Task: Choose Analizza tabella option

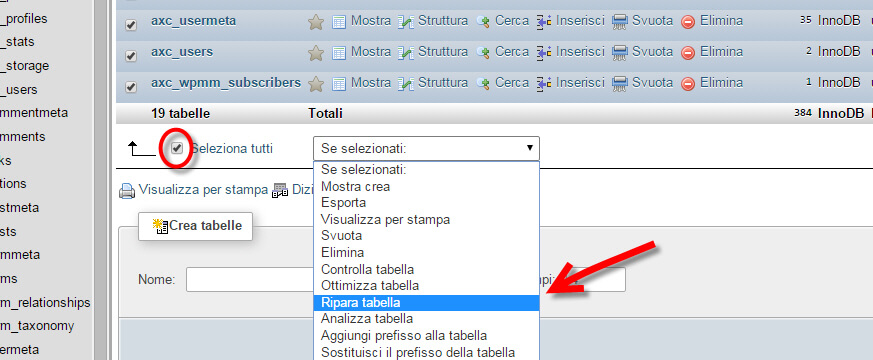Action: coord(426,319)
